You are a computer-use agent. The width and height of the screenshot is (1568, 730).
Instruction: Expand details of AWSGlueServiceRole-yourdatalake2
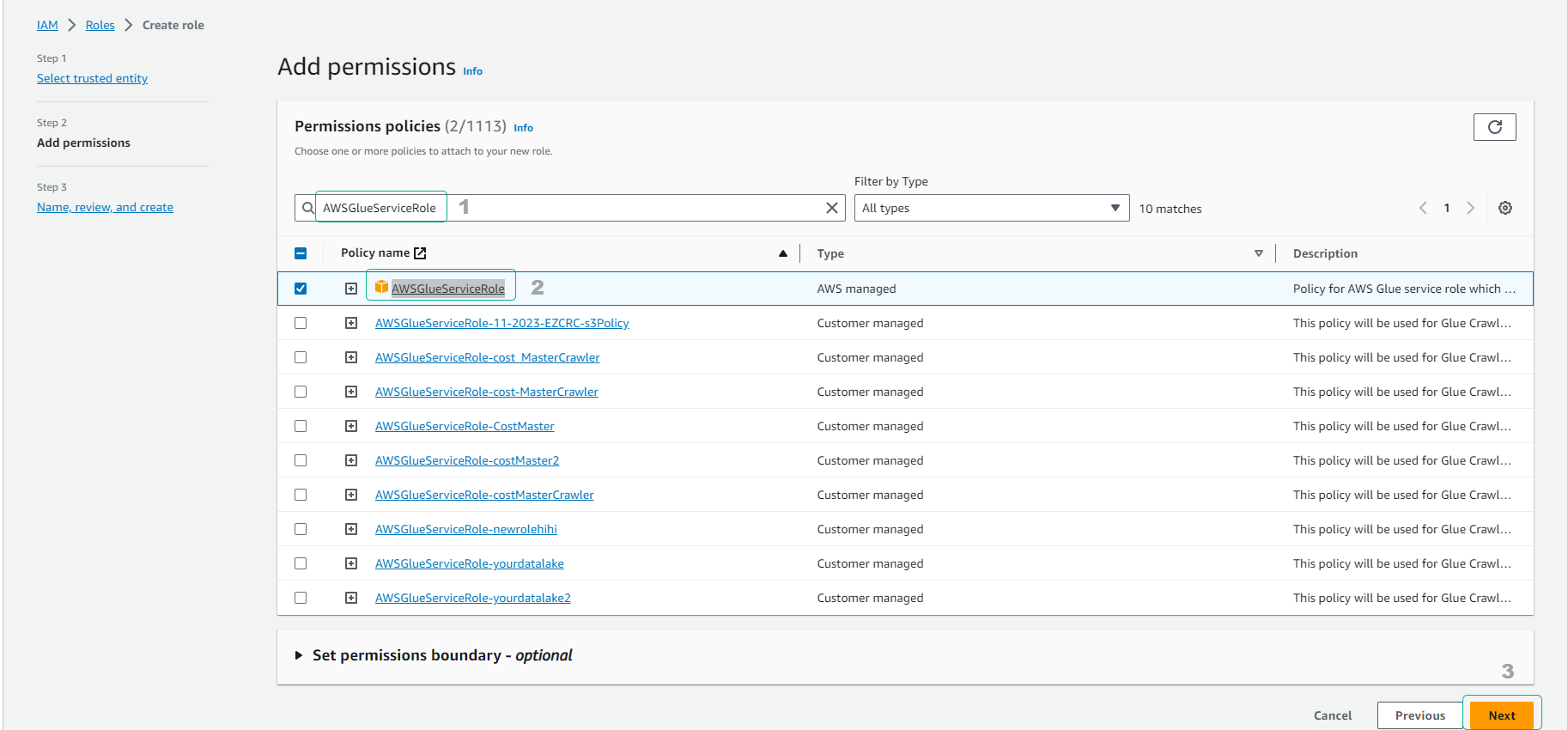point(351,598)
